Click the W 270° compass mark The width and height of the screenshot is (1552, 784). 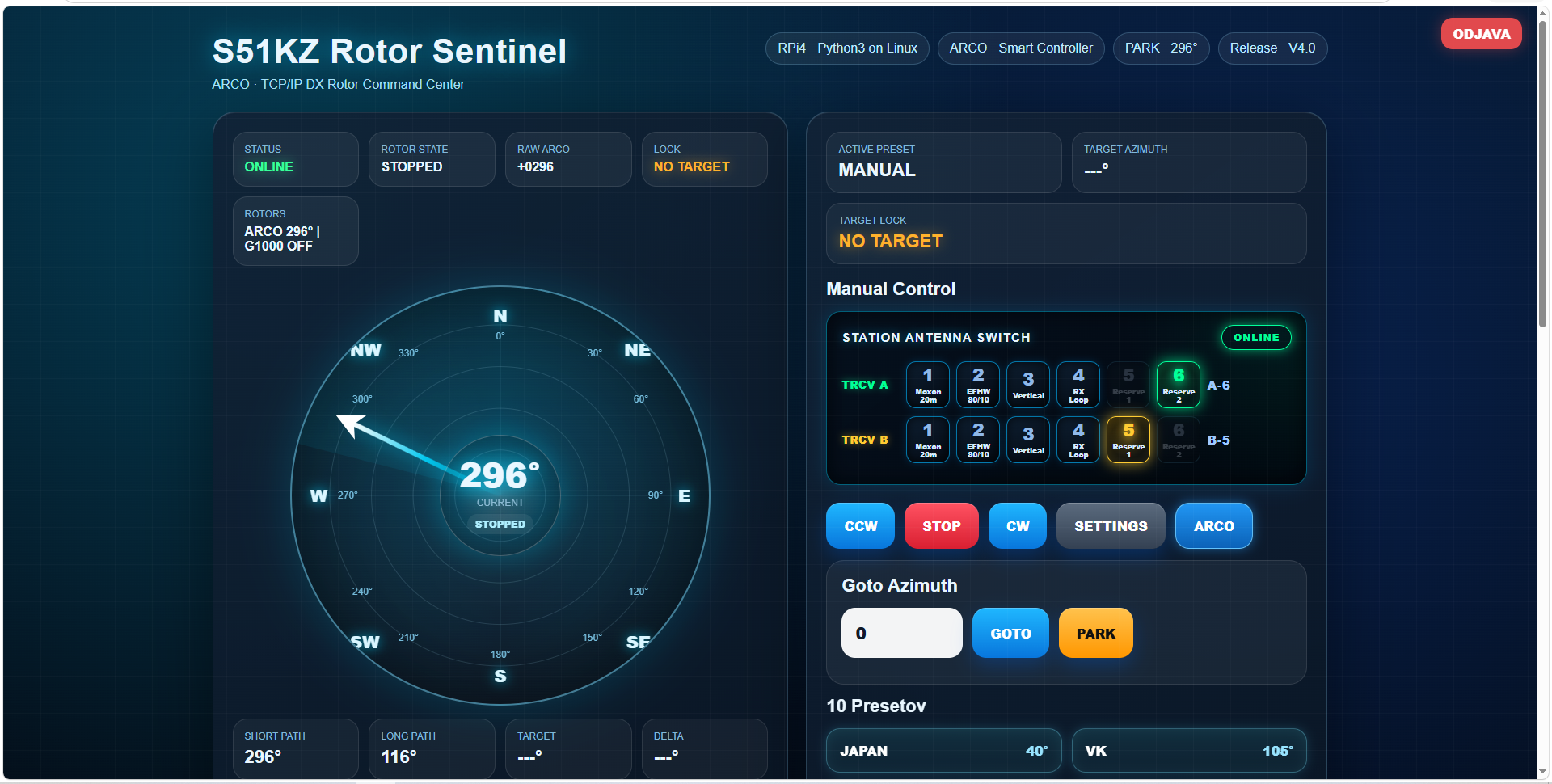(333, 495)
